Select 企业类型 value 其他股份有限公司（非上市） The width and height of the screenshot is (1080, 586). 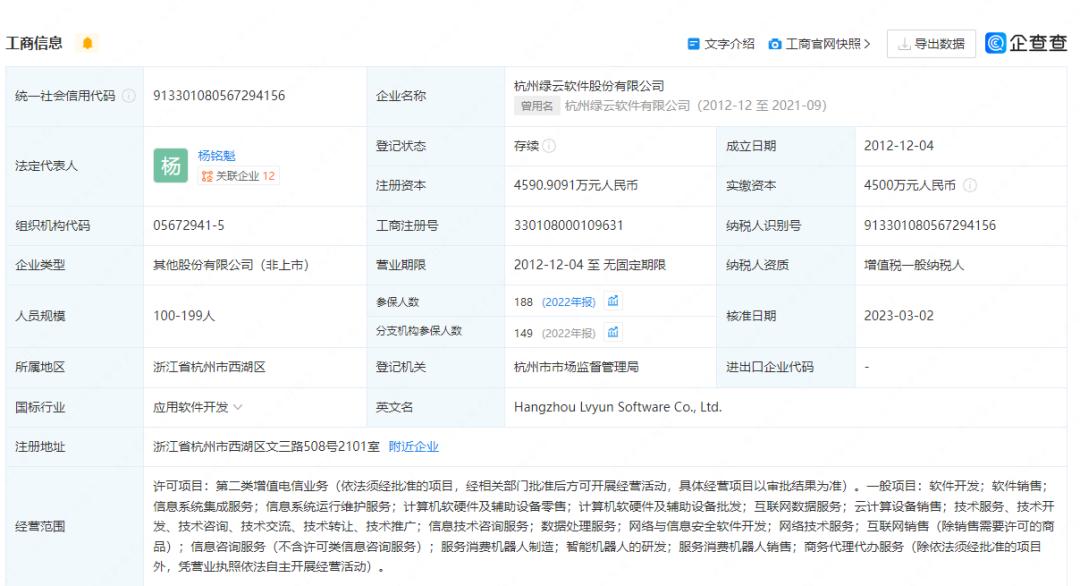(231, 265)
